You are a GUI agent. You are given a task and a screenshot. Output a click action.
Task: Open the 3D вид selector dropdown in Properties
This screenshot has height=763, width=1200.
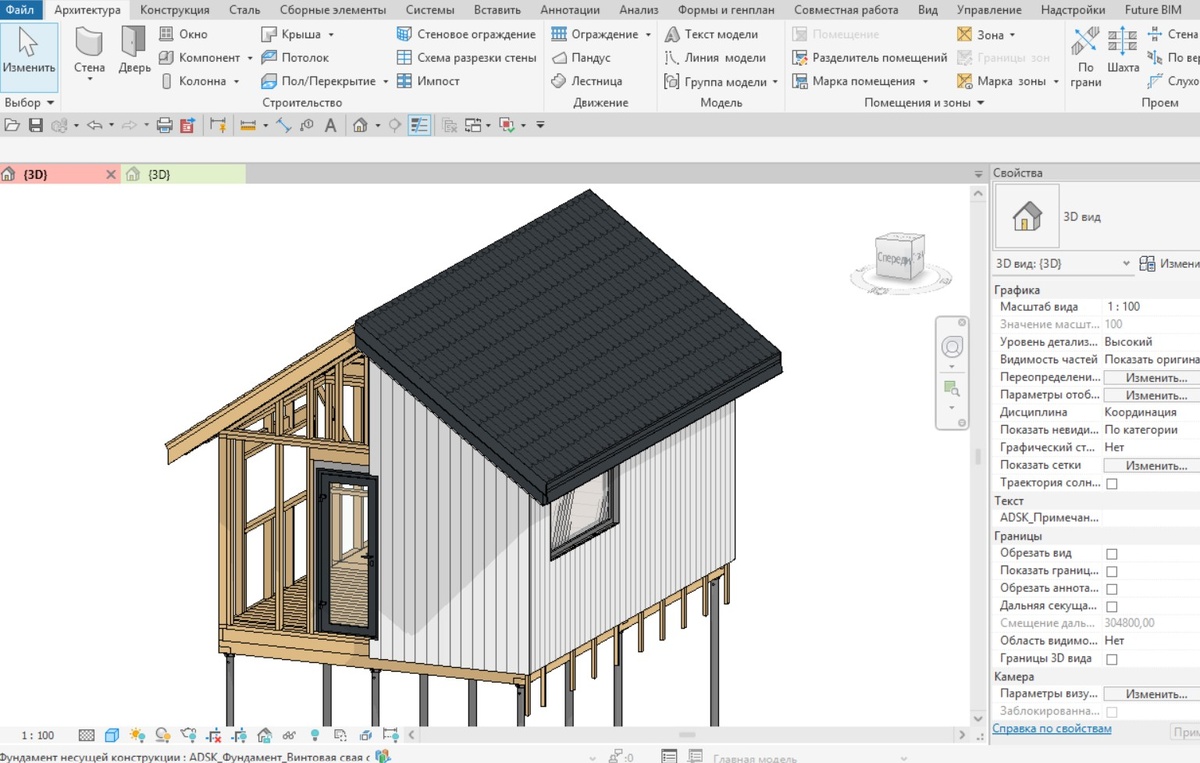[x=1125, y=263]
